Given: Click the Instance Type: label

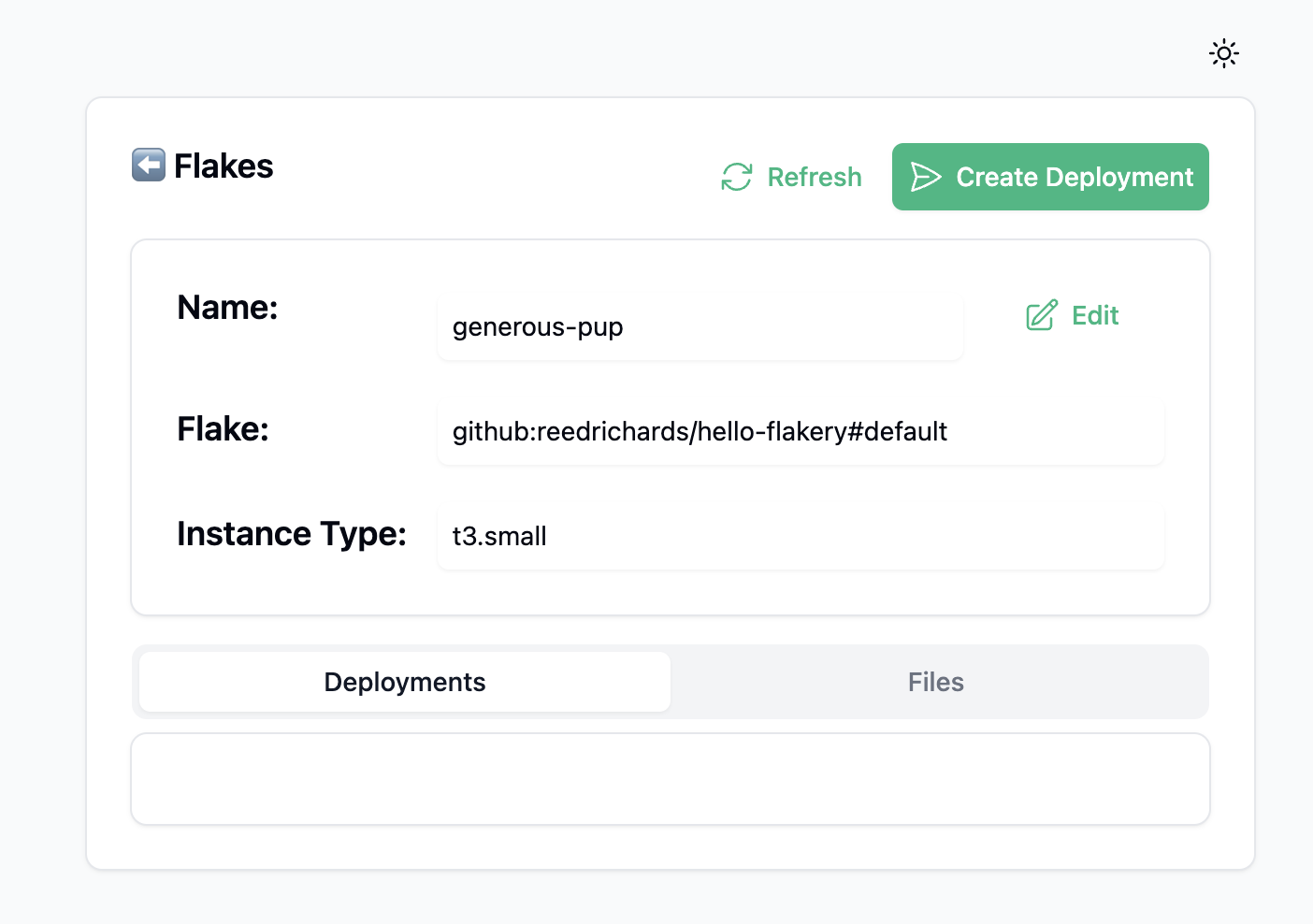Looking at the screenshot, I should click(291, 533).
